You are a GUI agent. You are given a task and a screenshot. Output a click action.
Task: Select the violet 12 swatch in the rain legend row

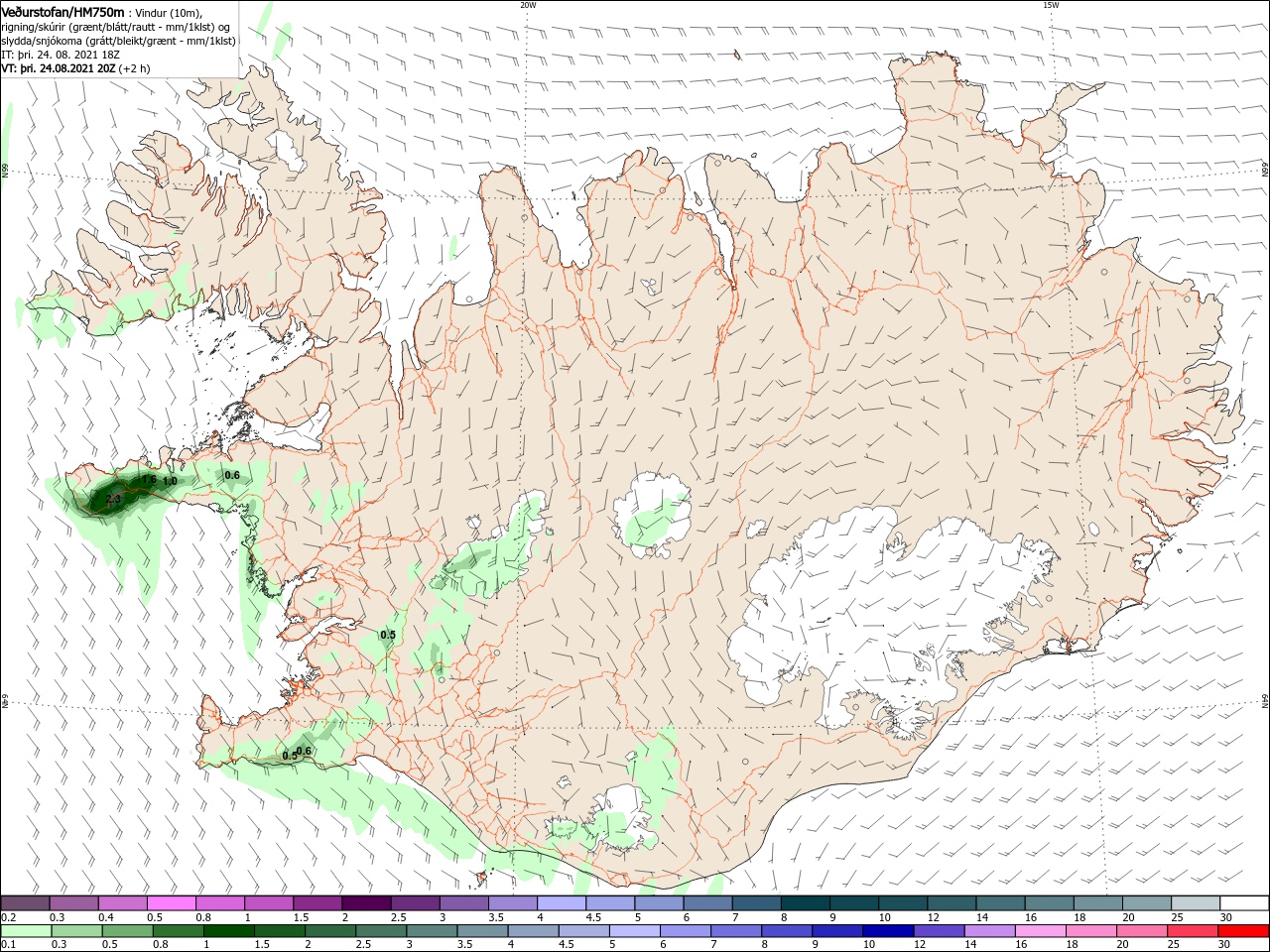(940, 931)
